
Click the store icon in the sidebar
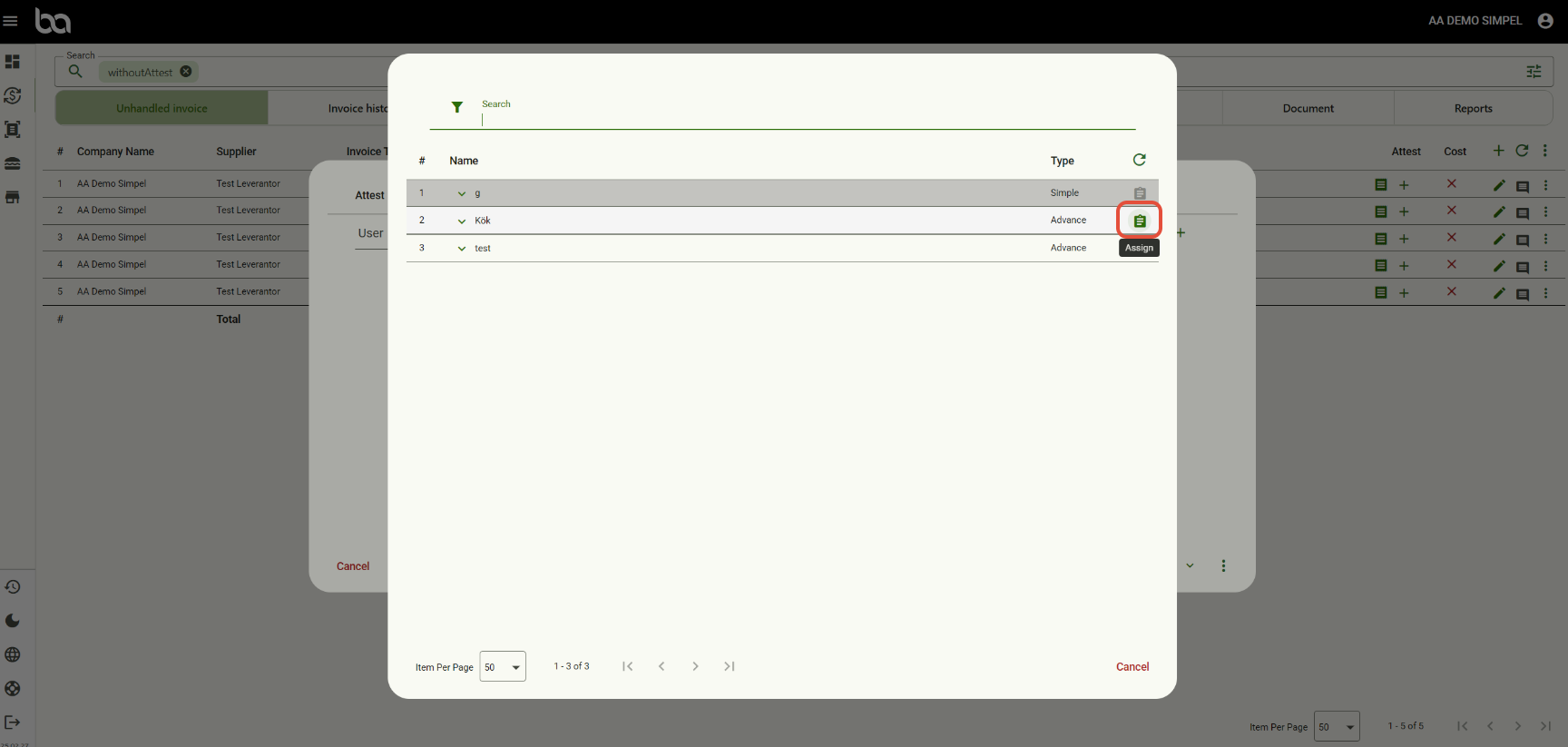[13, 197]
